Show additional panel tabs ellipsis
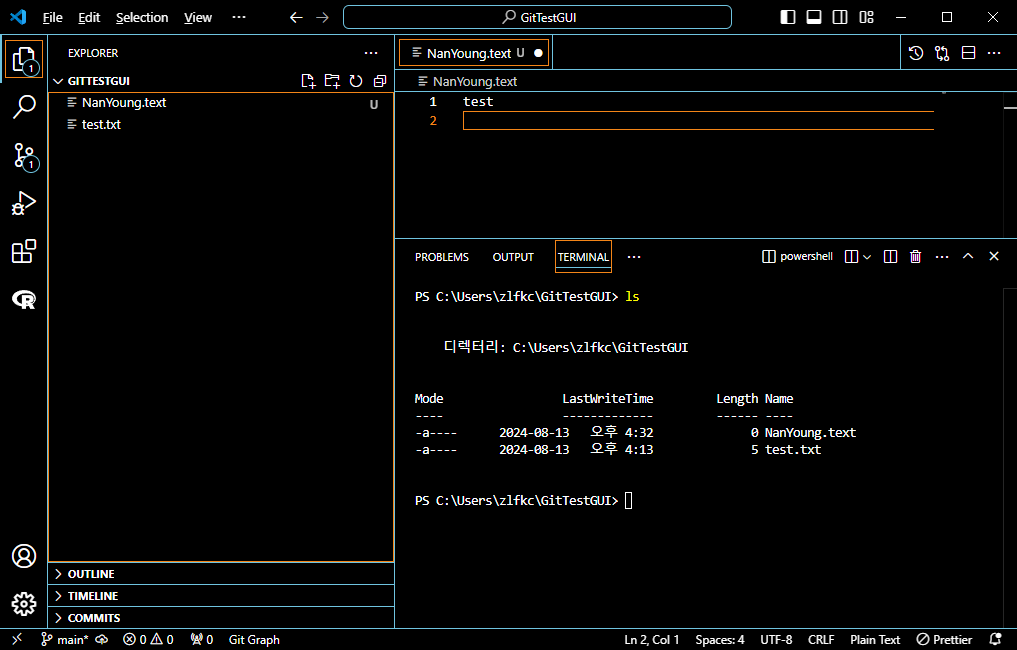This screenshot has height=650, width=1017. click(634, 257)
